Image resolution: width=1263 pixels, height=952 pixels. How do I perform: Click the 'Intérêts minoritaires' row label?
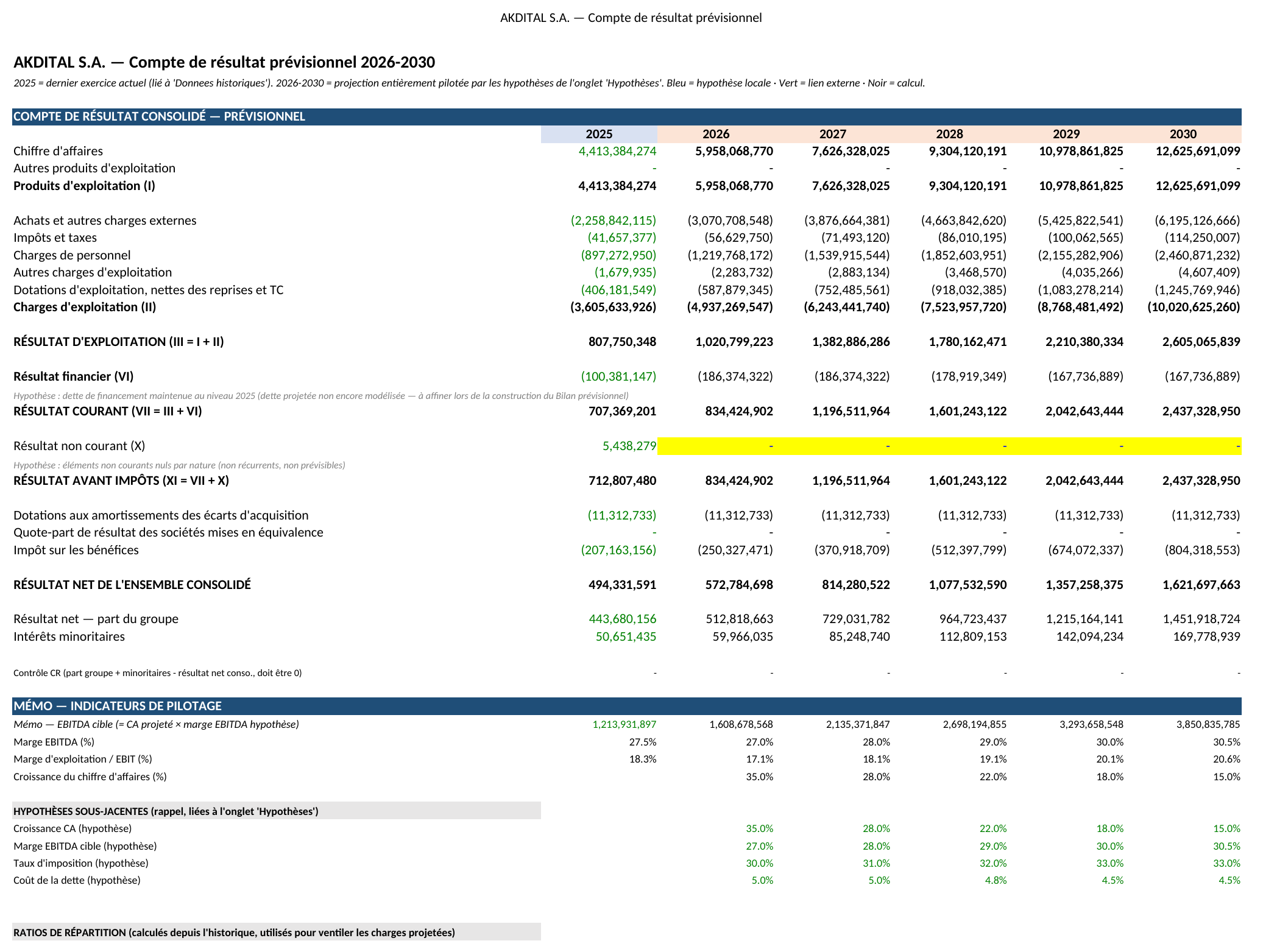(69, 636)
